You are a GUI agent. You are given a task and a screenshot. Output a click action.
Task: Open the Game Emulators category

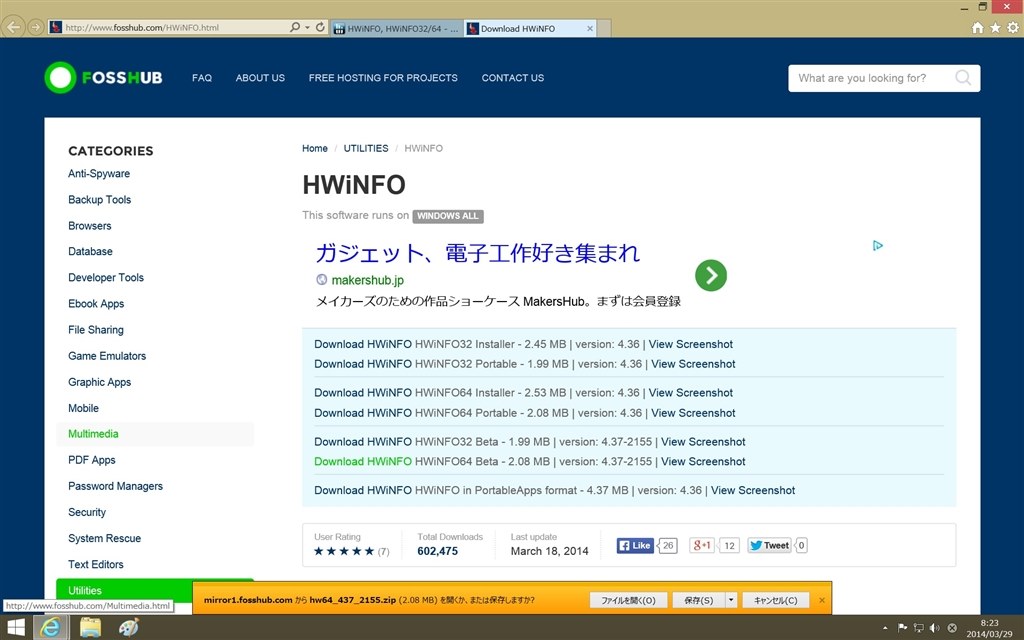[107, 356]
